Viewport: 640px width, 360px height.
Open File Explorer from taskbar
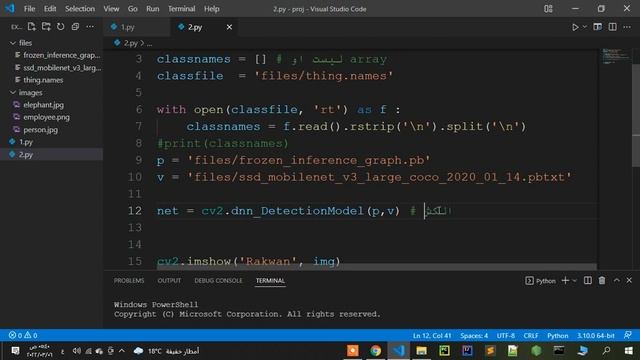click(x=421, y=351)
